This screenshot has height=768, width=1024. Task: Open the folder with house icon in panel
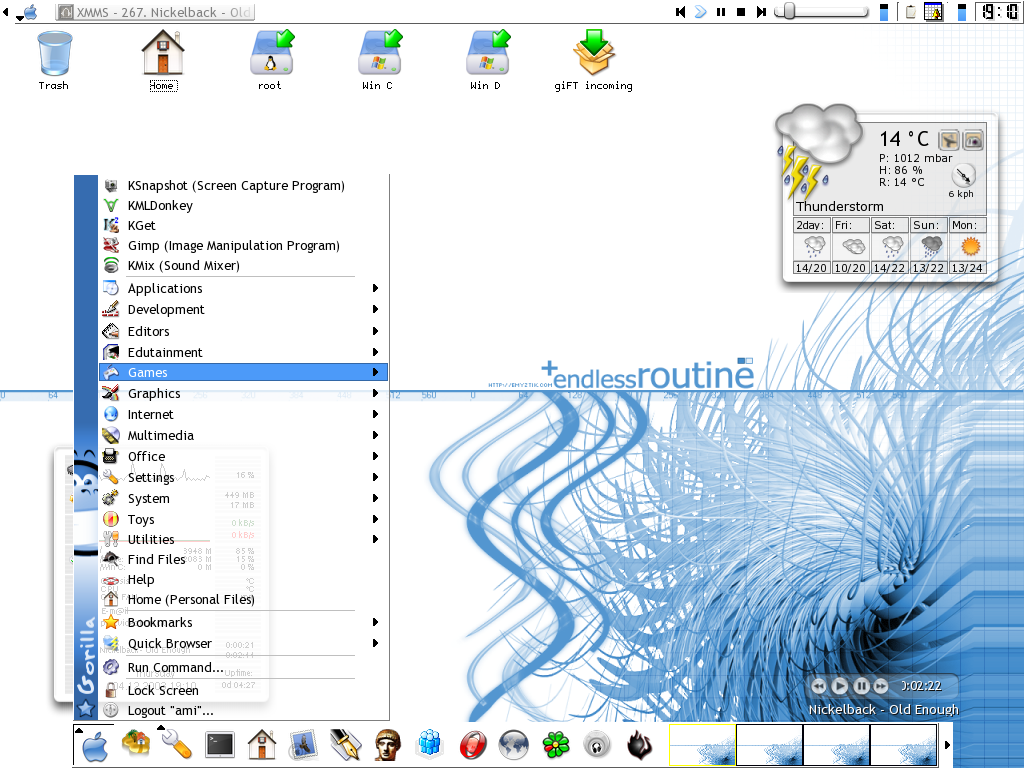coord(136,744)
